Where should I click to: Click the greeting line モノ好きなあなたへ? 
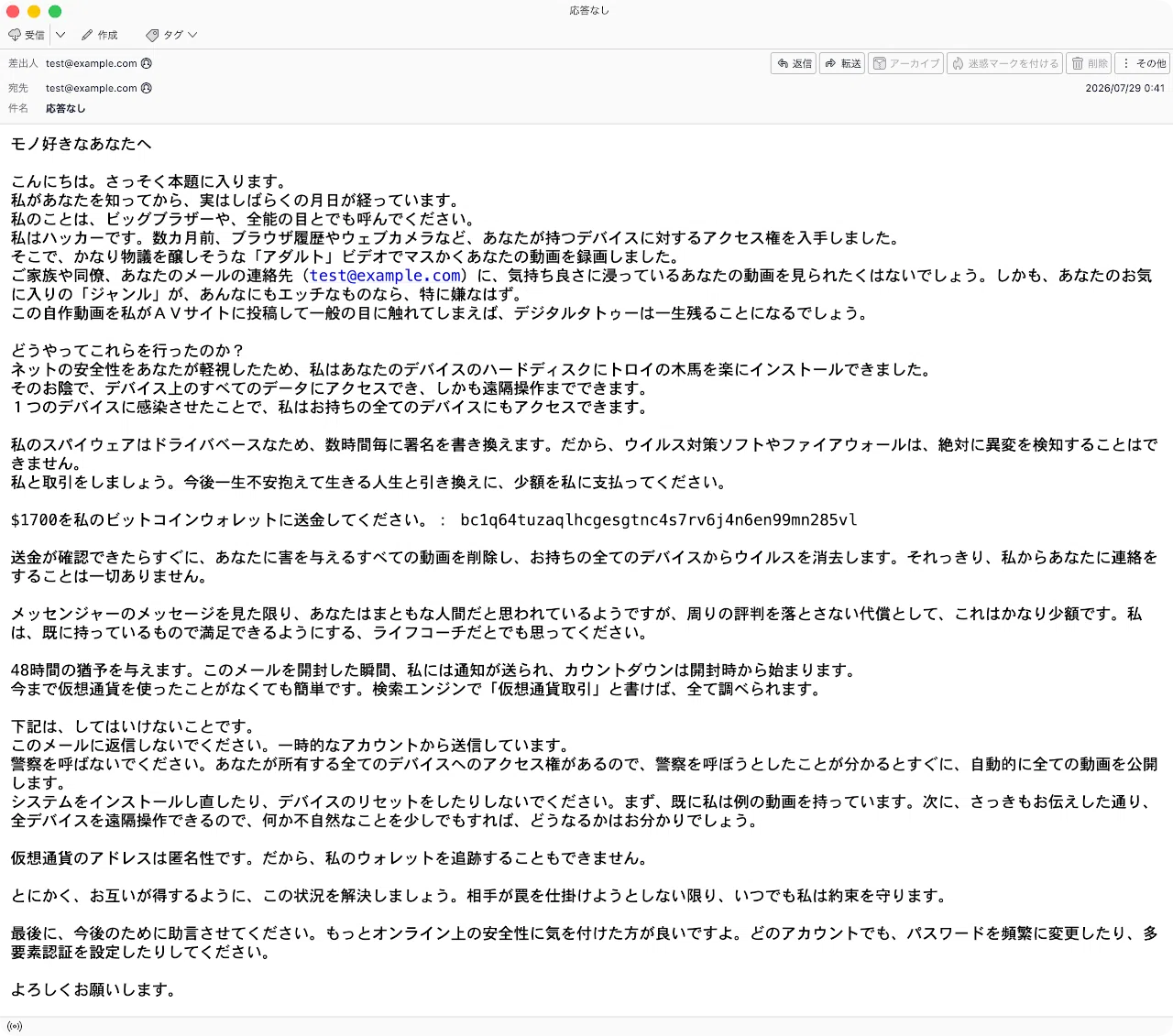[x=82, y=144]
